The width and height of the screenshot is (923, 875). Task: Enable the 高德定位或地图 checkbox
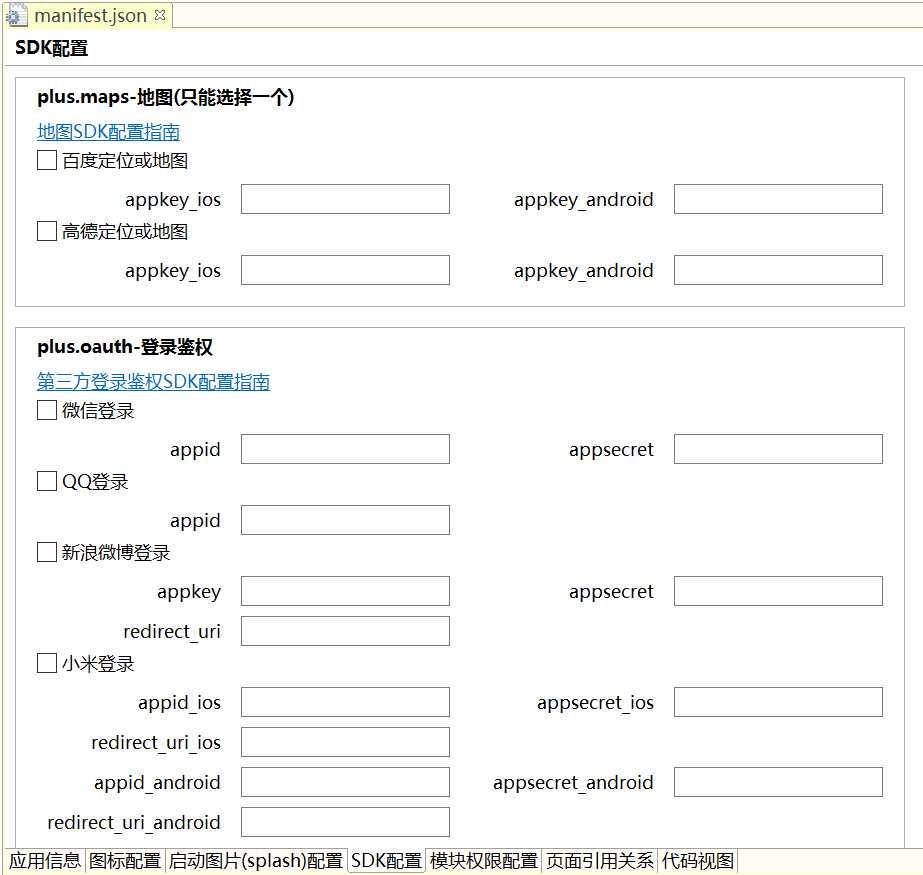pos(47,232)
